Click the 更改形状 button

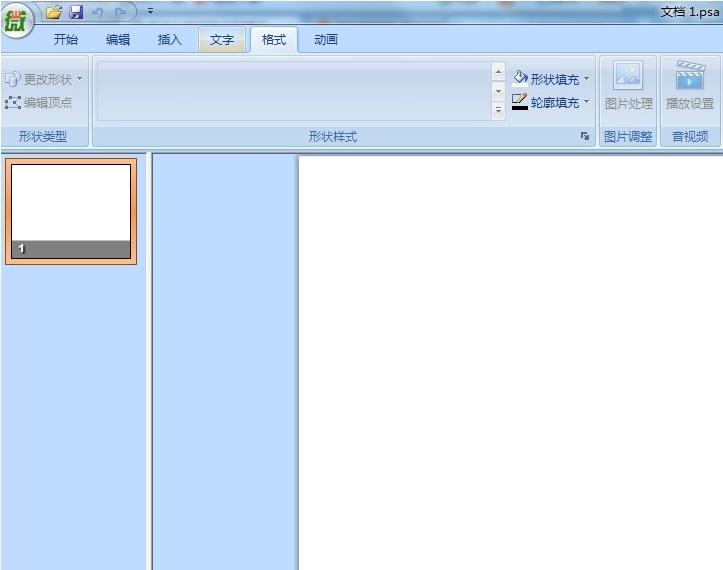click(x=44, y=79)
